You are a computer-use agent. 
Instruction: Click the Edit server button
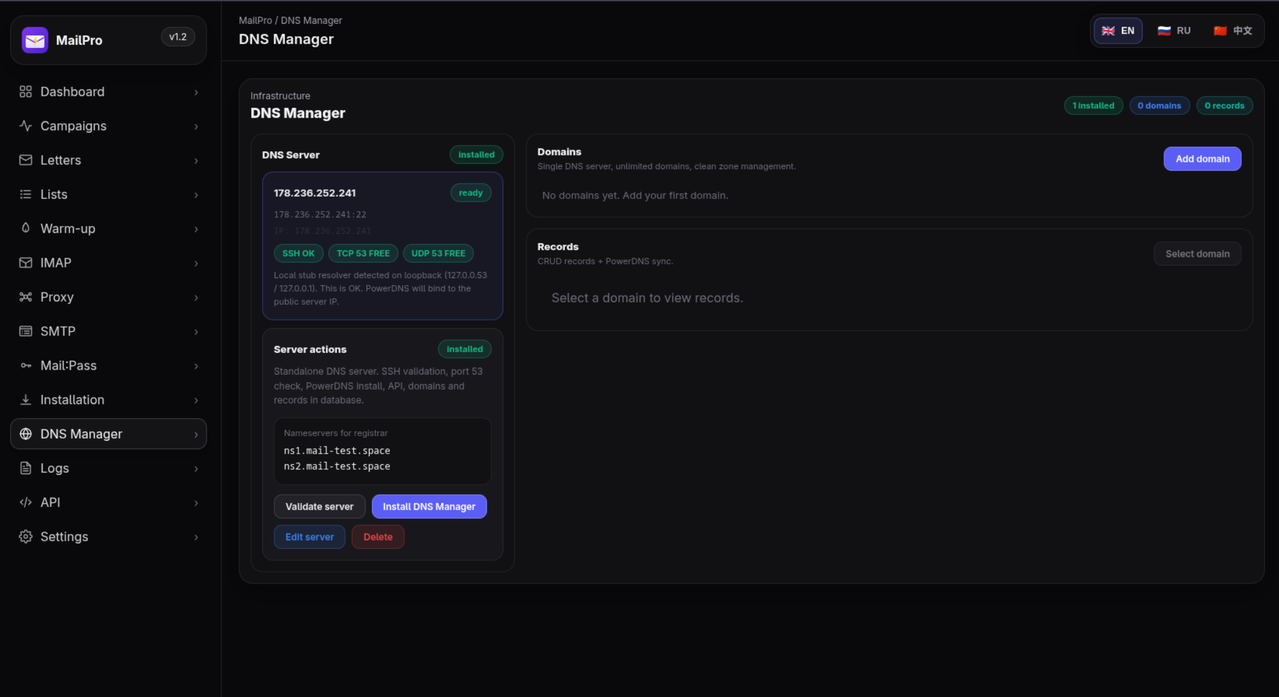click(309, 537)
